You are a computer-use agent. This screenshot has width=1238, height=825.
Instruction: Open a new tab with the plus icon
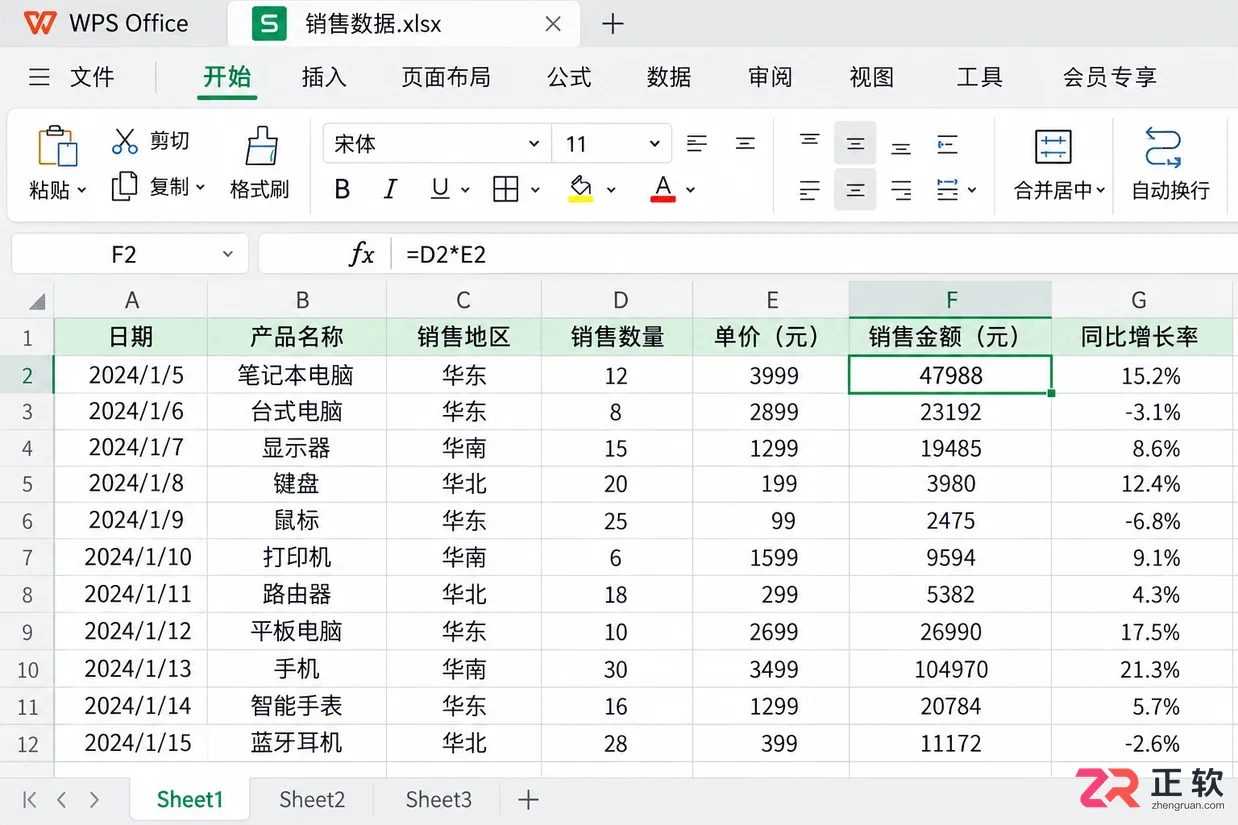(613, 24)
